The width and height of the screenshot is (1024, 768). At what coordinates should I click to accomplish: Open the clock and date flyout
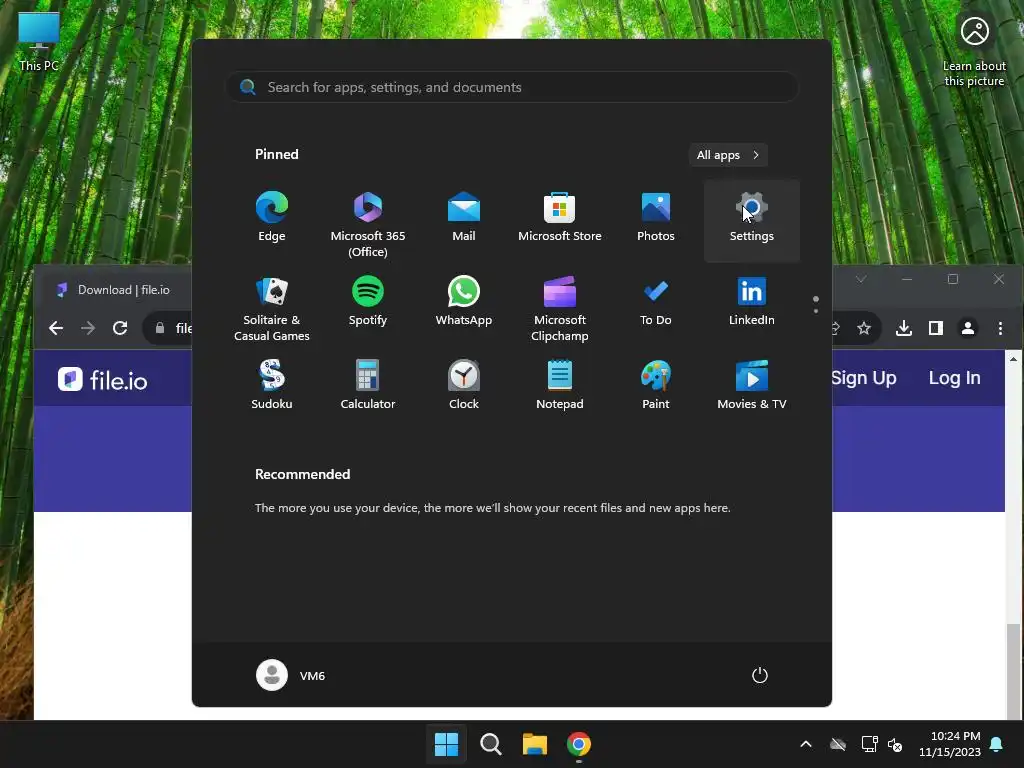950,744
